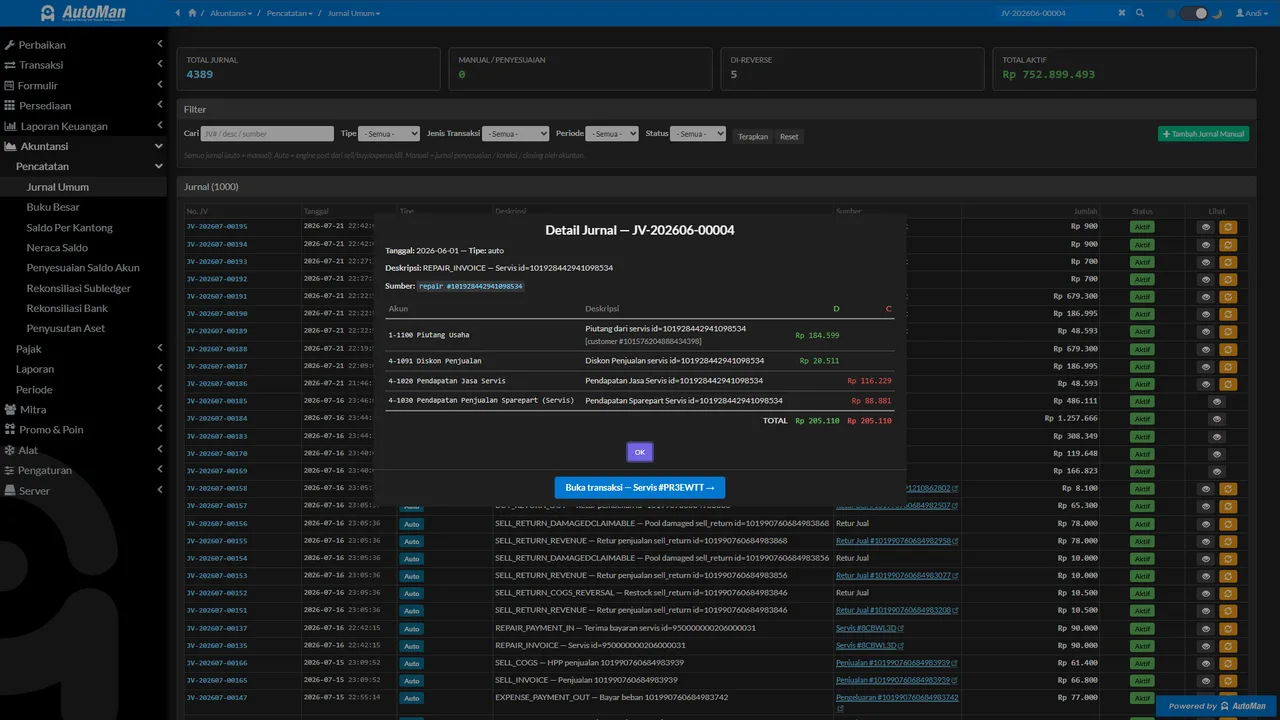The image size is (1280, 720).
Task: Click the AutoMan logo in header
Action: [x=83, y=13]
